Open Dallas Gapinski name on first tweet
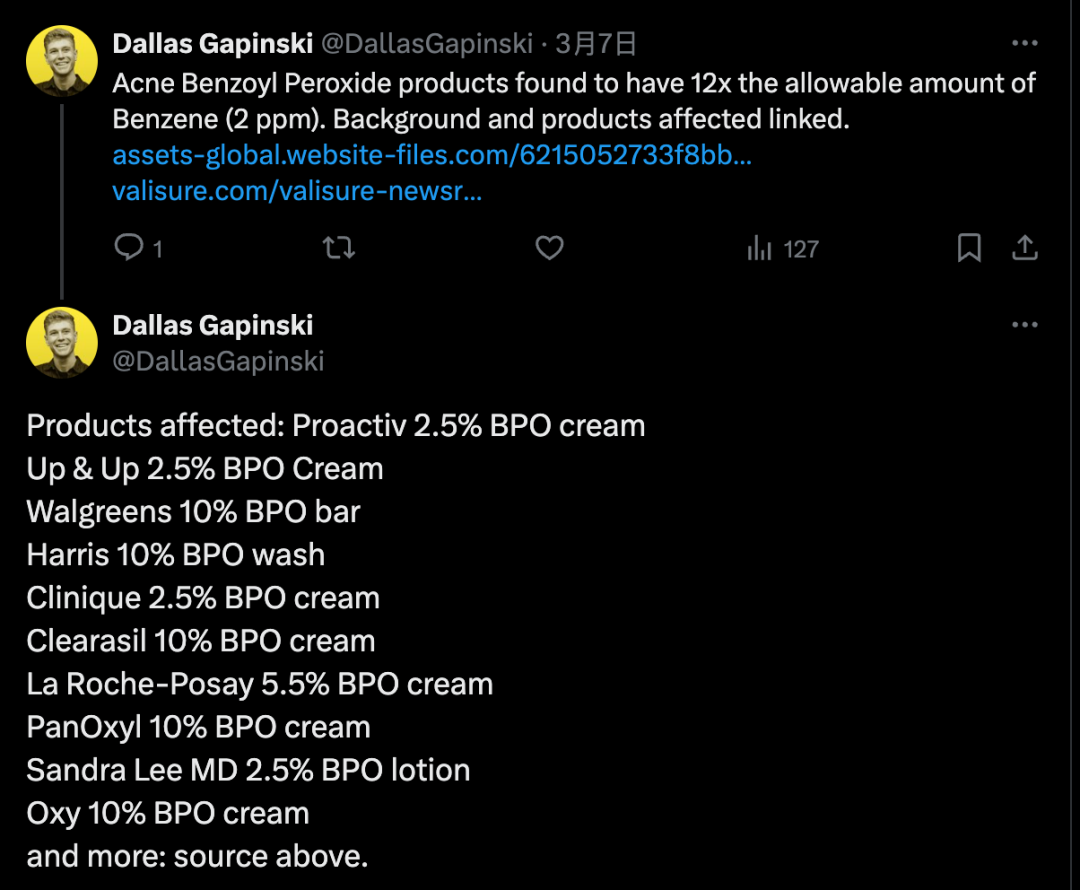This screenshot has width=1080, height=890. [x=213, y=44]
